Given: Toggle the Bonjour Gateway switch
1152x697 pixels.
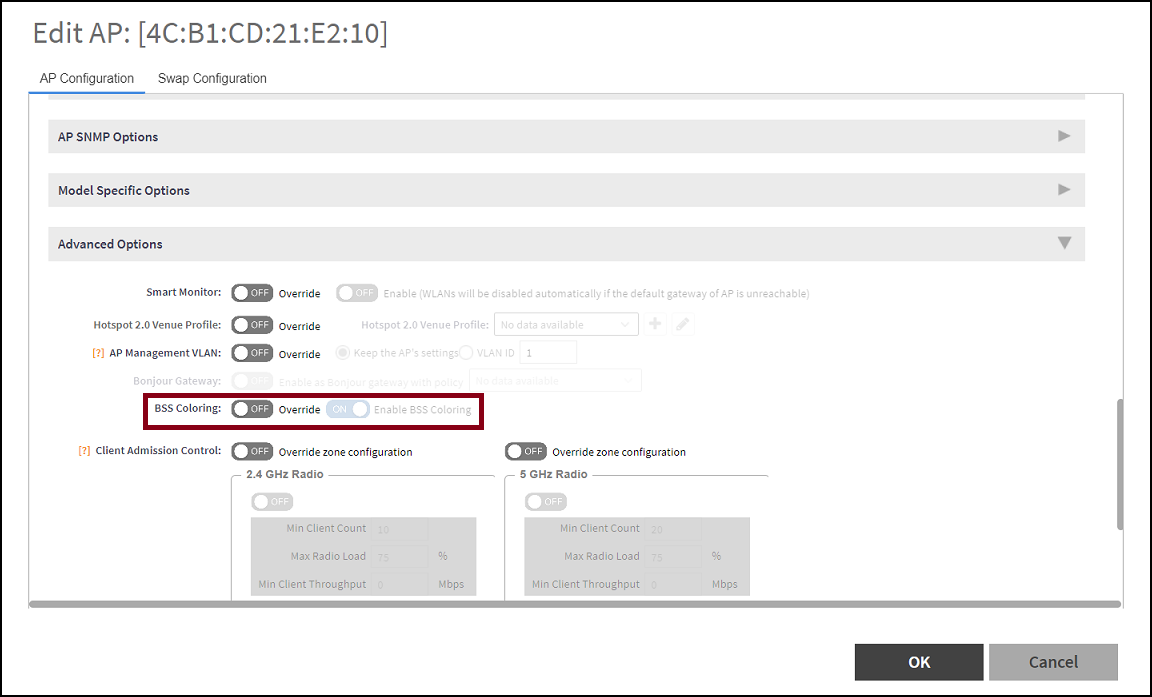Looking at the screenshot, I should coord(252,381).
